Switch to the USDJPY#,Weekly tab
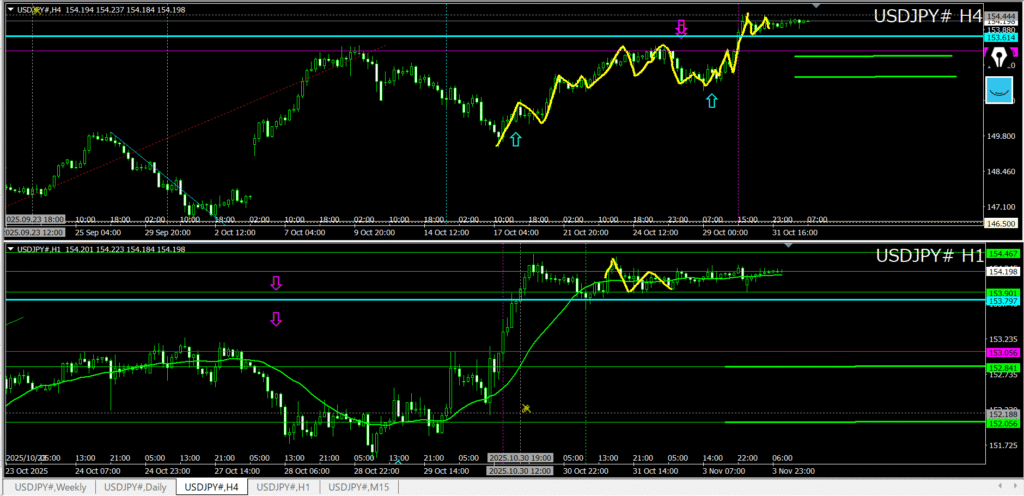The width and height of the screenshot is (1024, 496). tap(48, 487)
